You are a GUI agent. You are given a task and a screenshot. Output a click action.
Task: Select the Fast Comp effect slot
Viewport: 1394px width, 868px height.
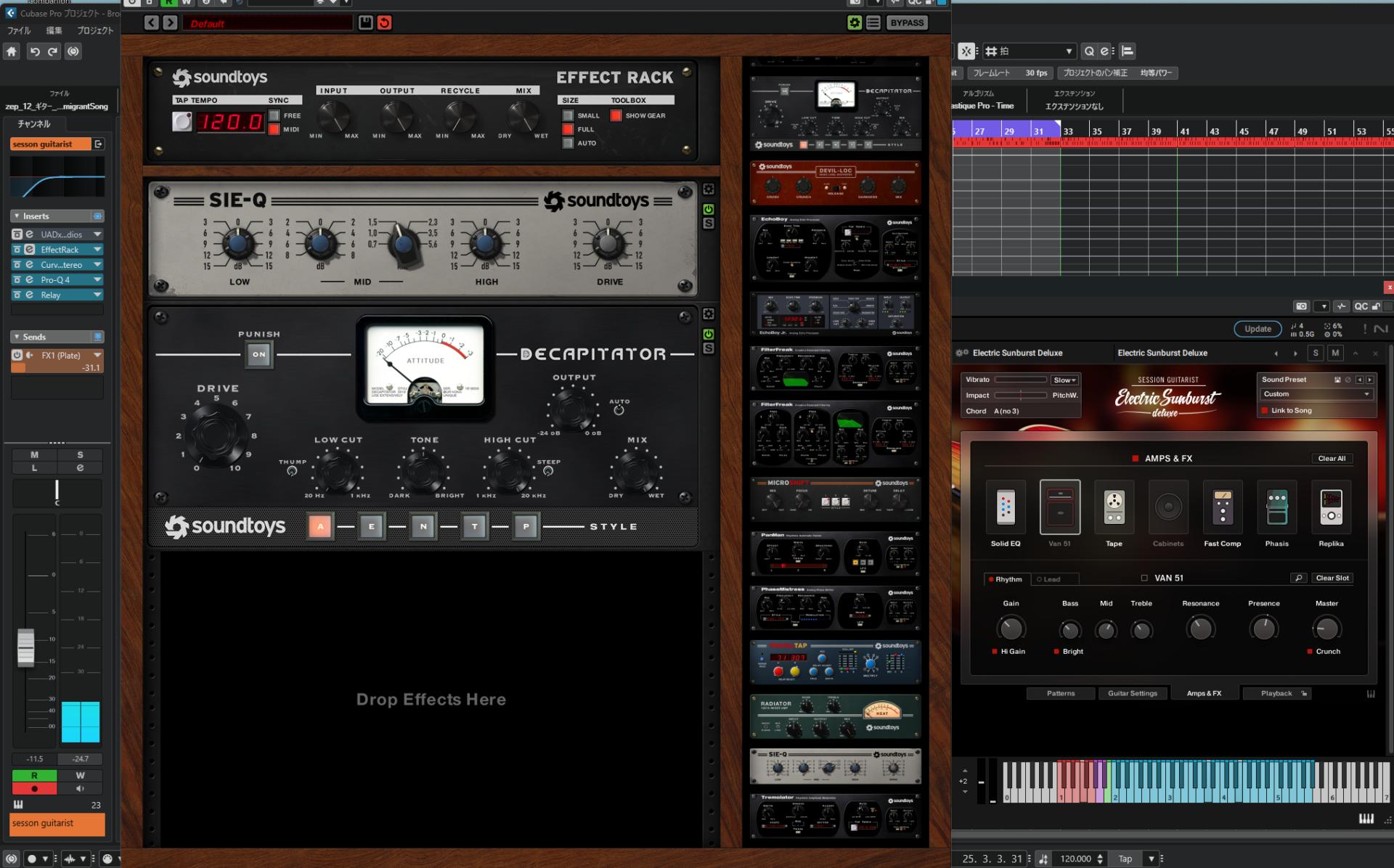tap(1223, 507)
